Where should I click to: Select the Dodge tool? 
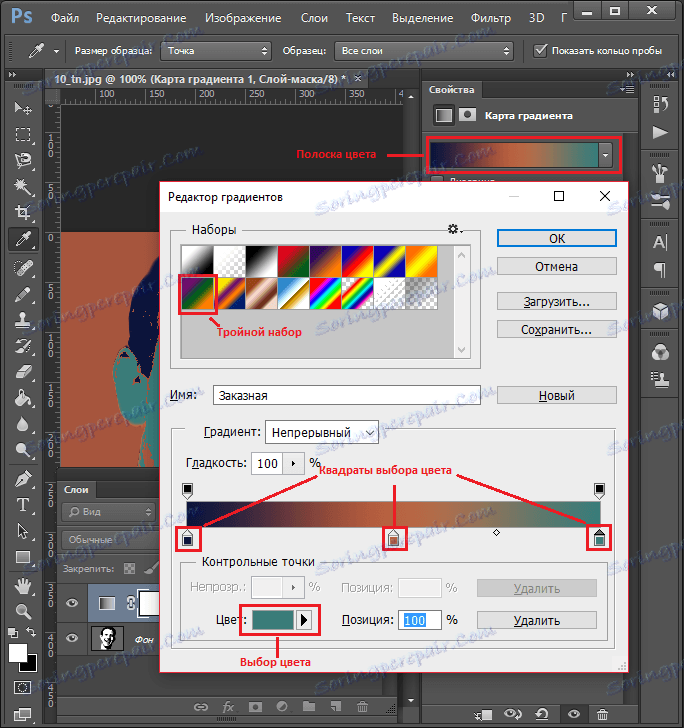[23, 449]
